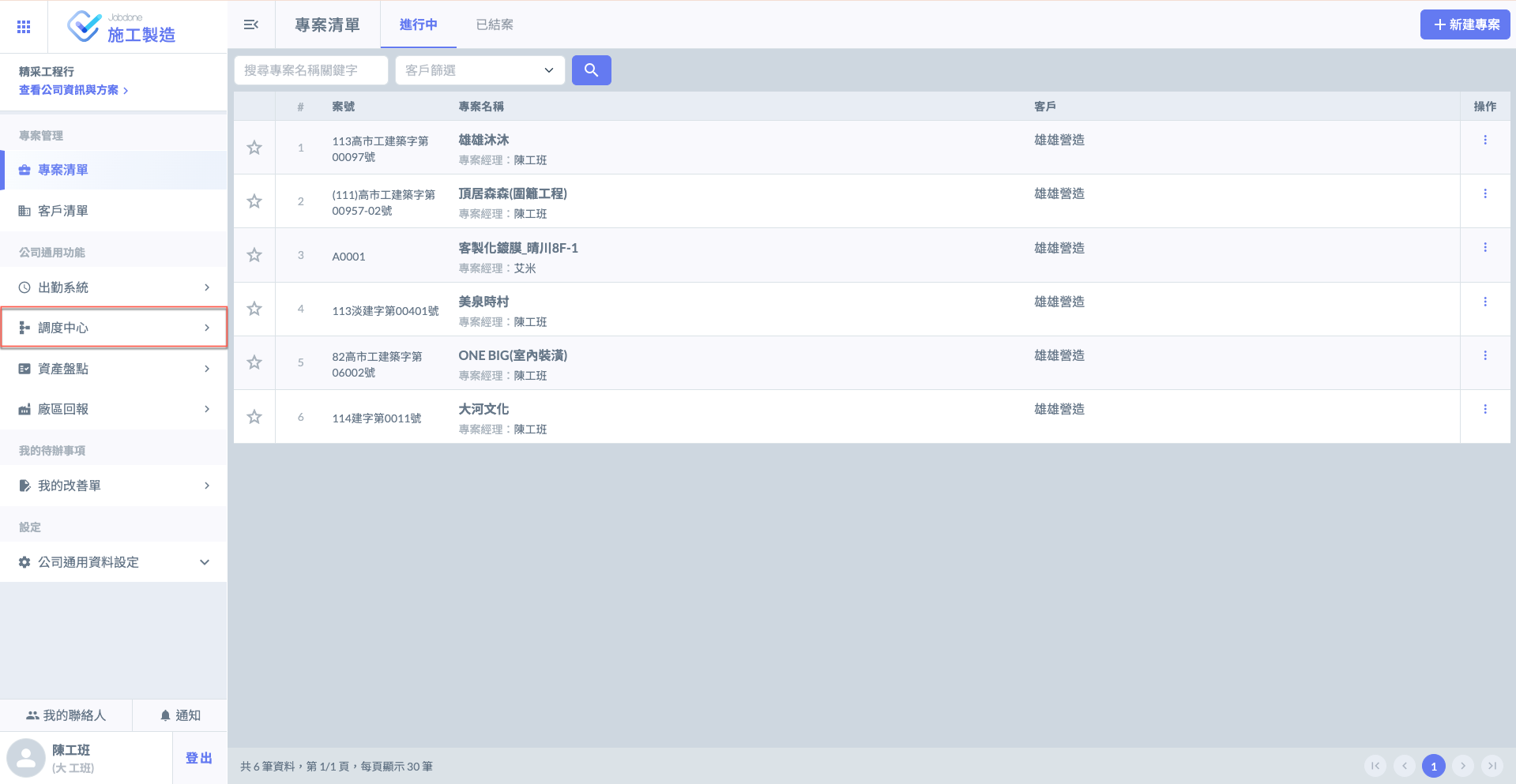Toggle favorite star for 美泉時村
The height and width of the screenshot is (784, 1516).
pyautogui.click(x=254, y=309)
